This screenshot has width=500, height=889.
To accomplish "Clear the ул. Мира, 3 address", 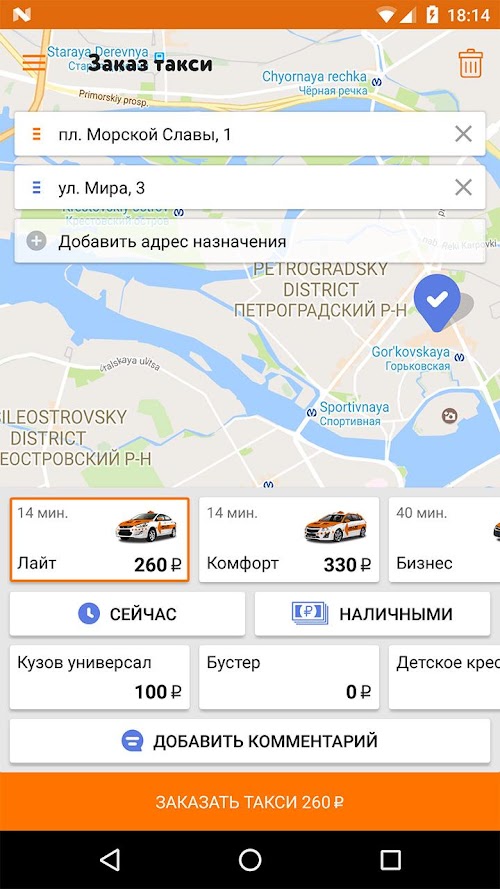I will click(x=463, y=187).
